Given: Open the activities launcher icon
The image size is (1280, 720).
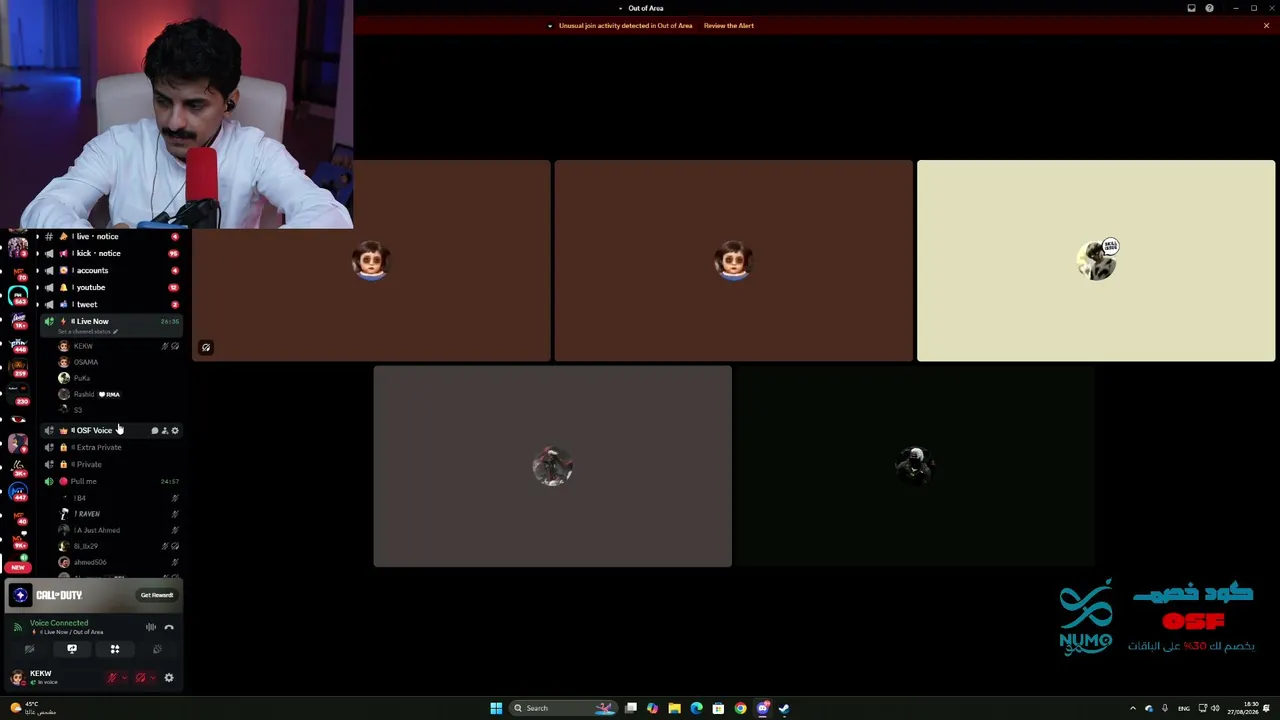Looking at the screenshot, I should [x=115, y=649].
